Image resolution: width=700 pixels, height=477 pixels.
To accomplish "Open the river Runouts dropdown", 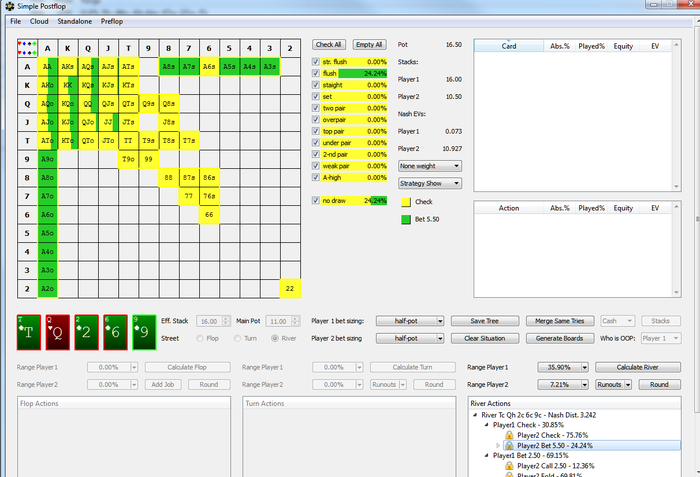I will [613, 385].
